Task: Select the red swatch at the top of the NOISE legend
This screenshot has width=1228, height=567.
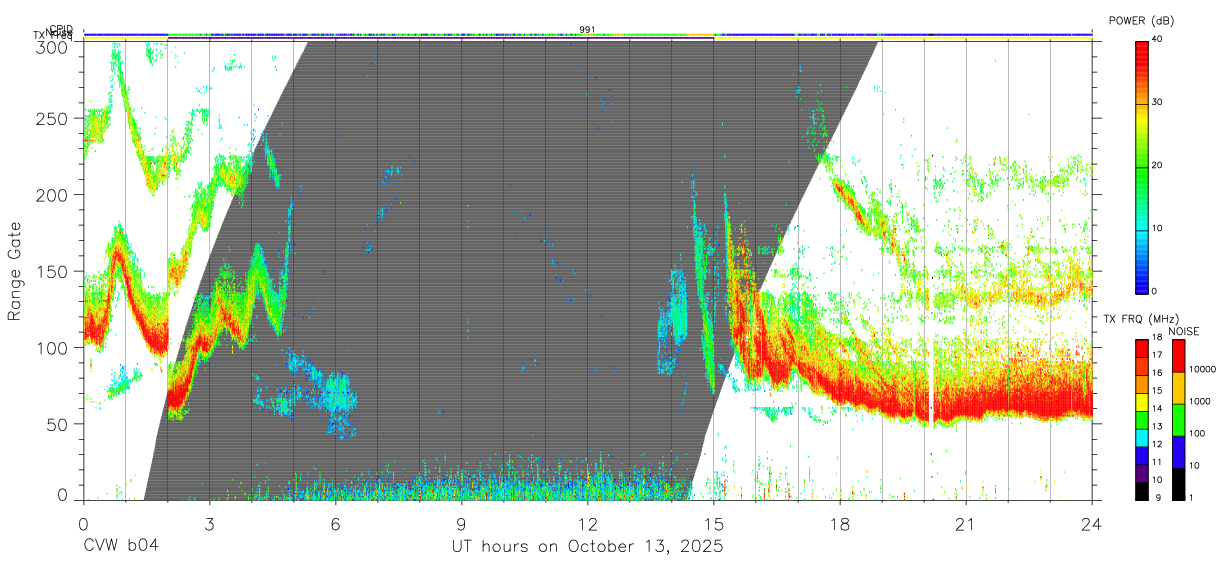Action: click(x=1178, y=356)
